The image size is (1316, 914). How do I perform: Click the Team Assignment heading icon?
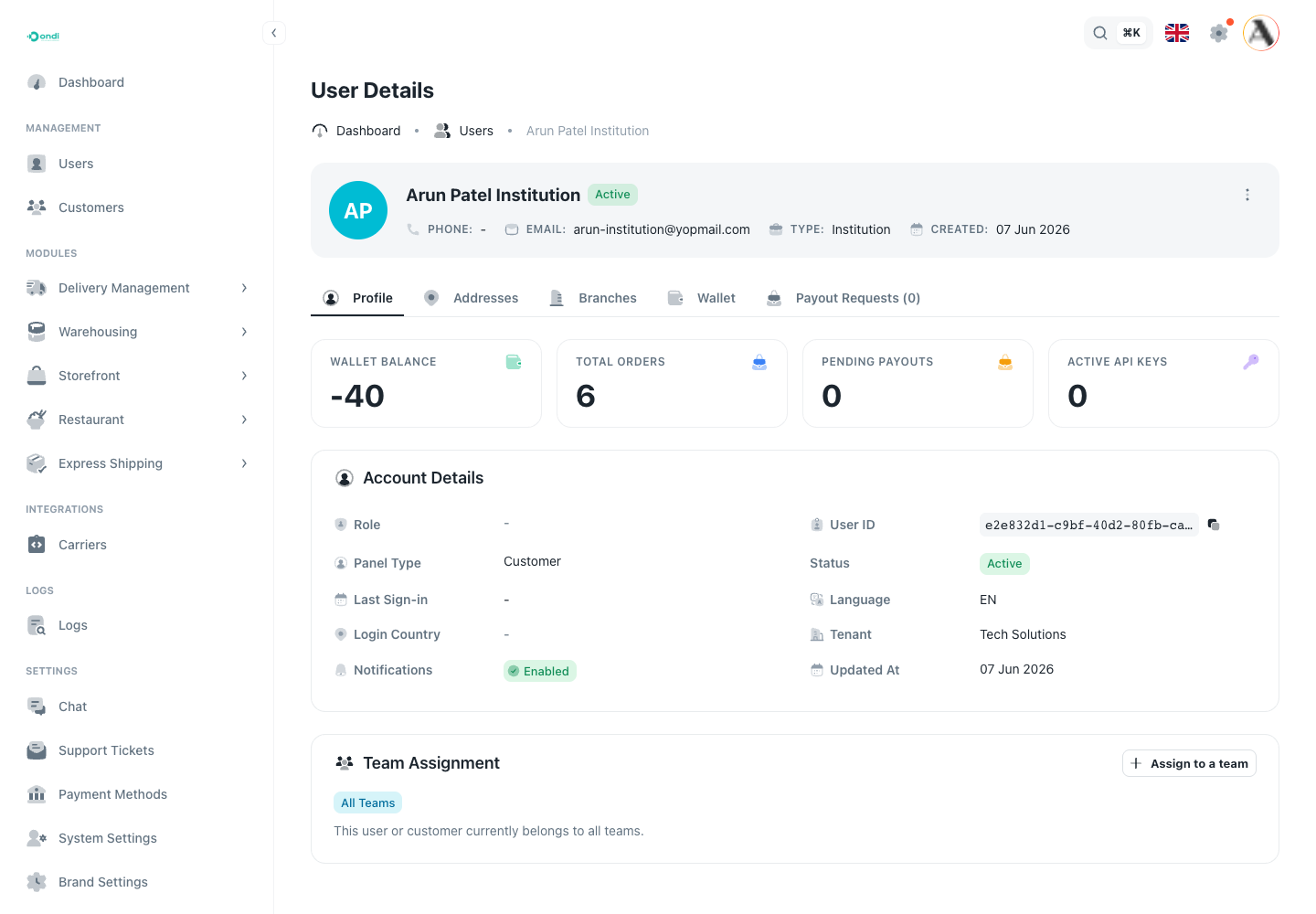pos(345,763)
